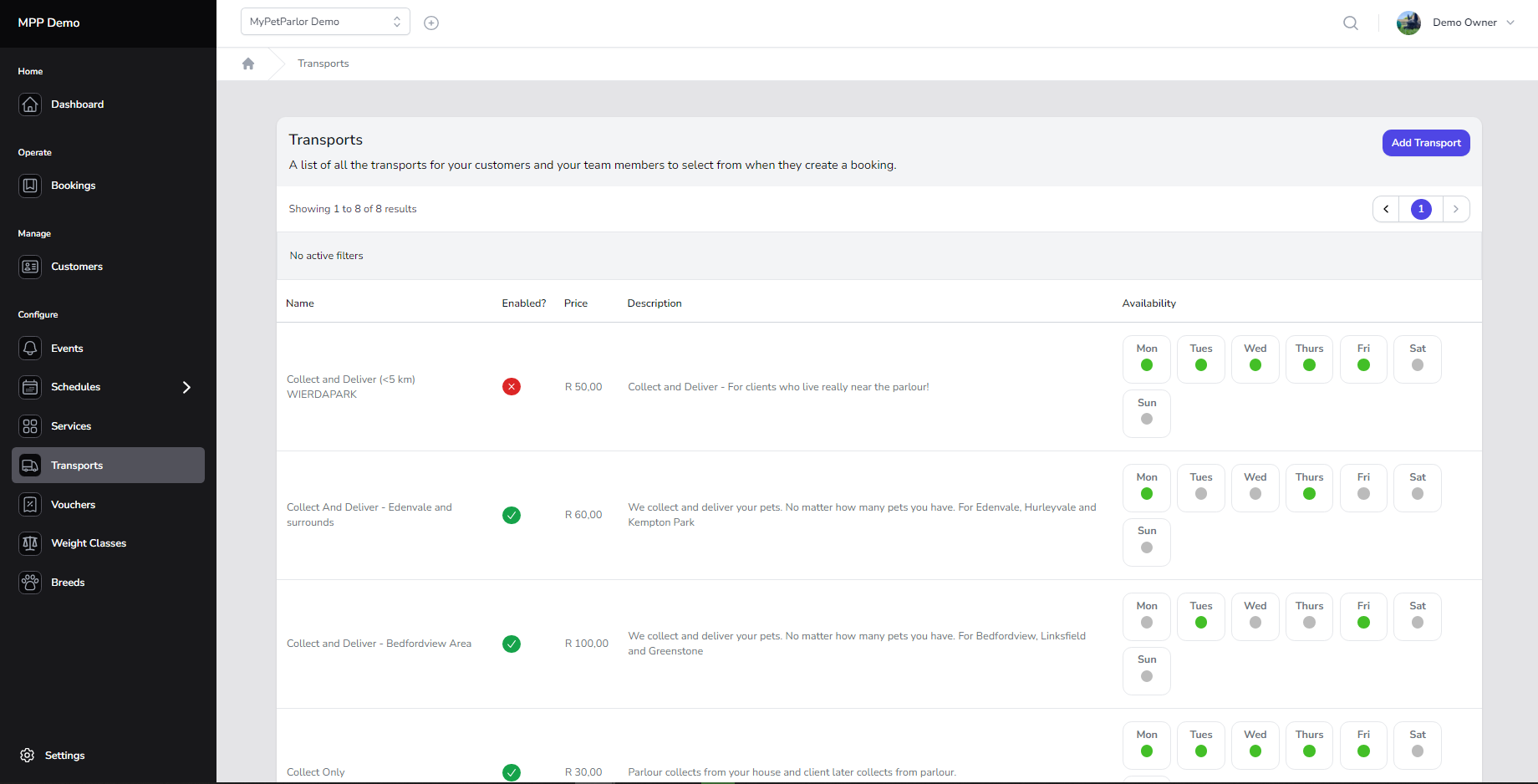
Task: Open Weight Classes in the sidebar
Action: (x=109, y=543)
